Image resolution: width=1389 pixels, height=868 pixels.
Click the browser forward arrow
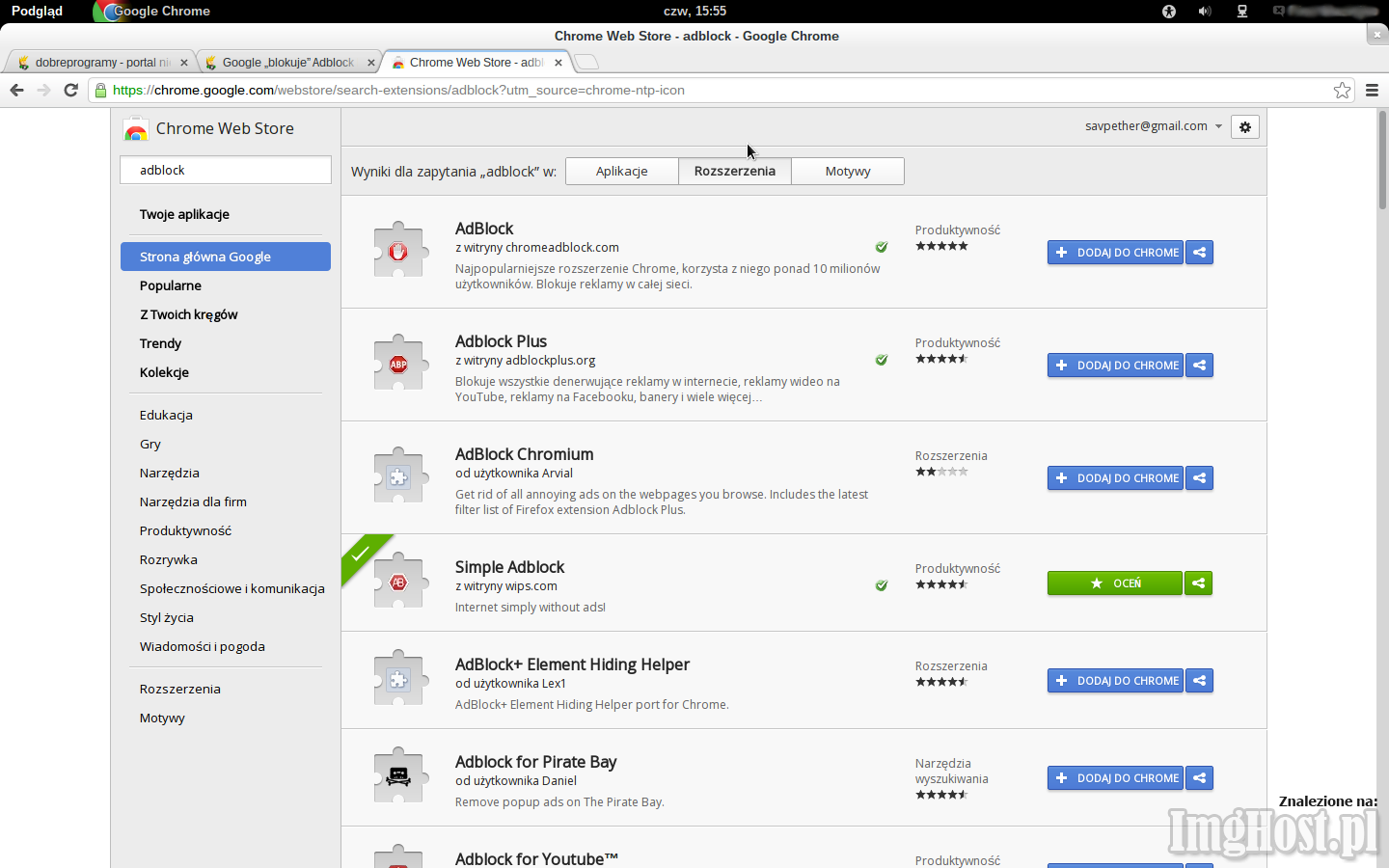[43, 90]
